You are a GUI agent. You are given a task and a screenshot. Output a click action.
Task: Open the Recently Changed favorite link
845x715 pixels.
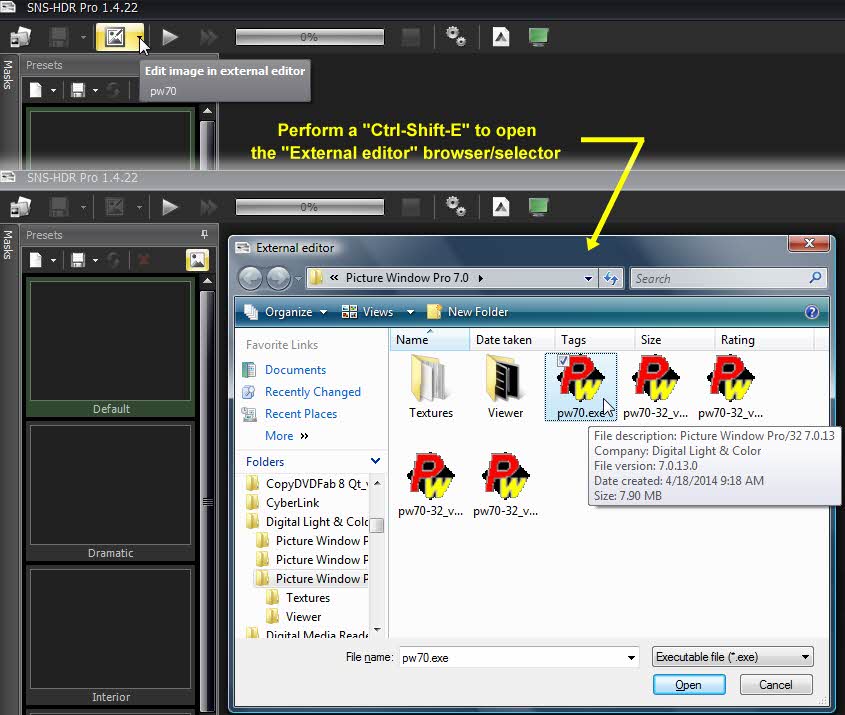click(312, 392)
